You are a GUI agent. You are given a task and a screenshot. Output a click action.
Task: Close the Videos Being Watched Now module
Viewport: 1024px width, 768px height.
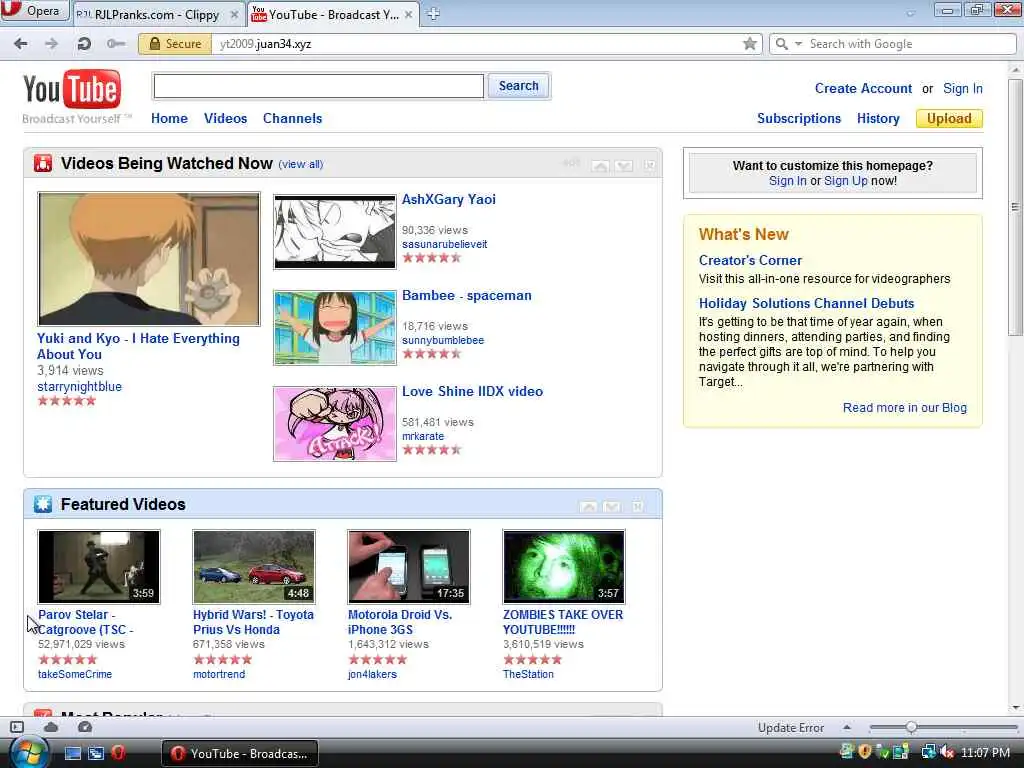(649, 165)
